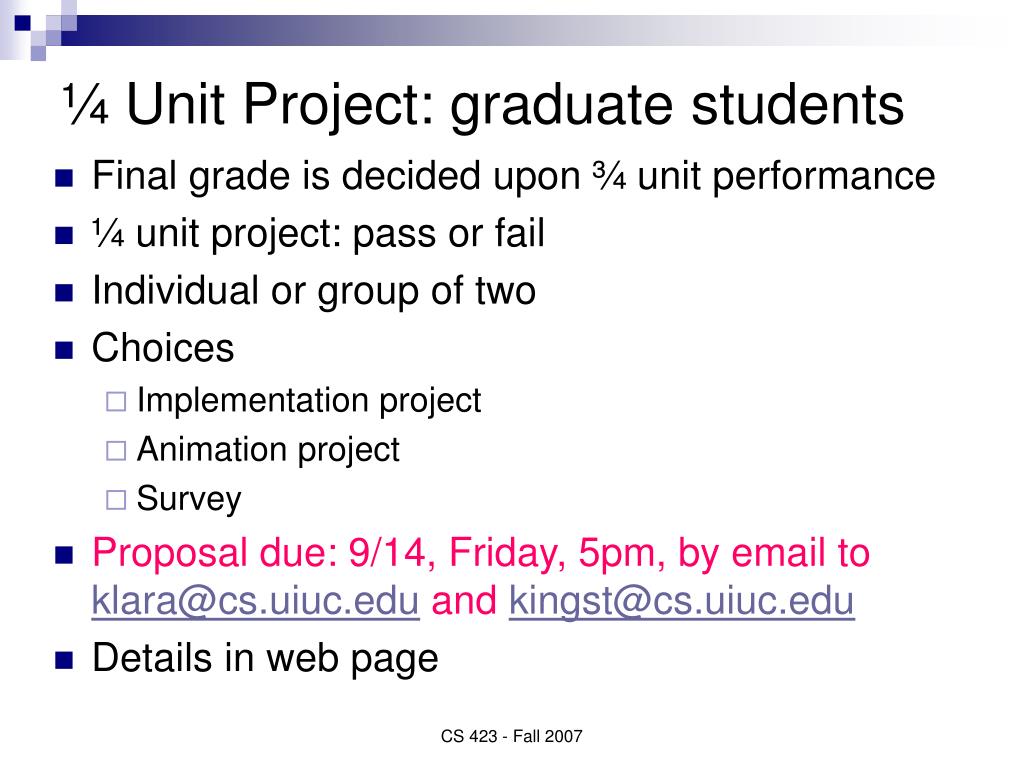This screenshot has width=1024, height=768.
Task: Click the bullet beside Details in web page
Action: click(x=64, y=660)
